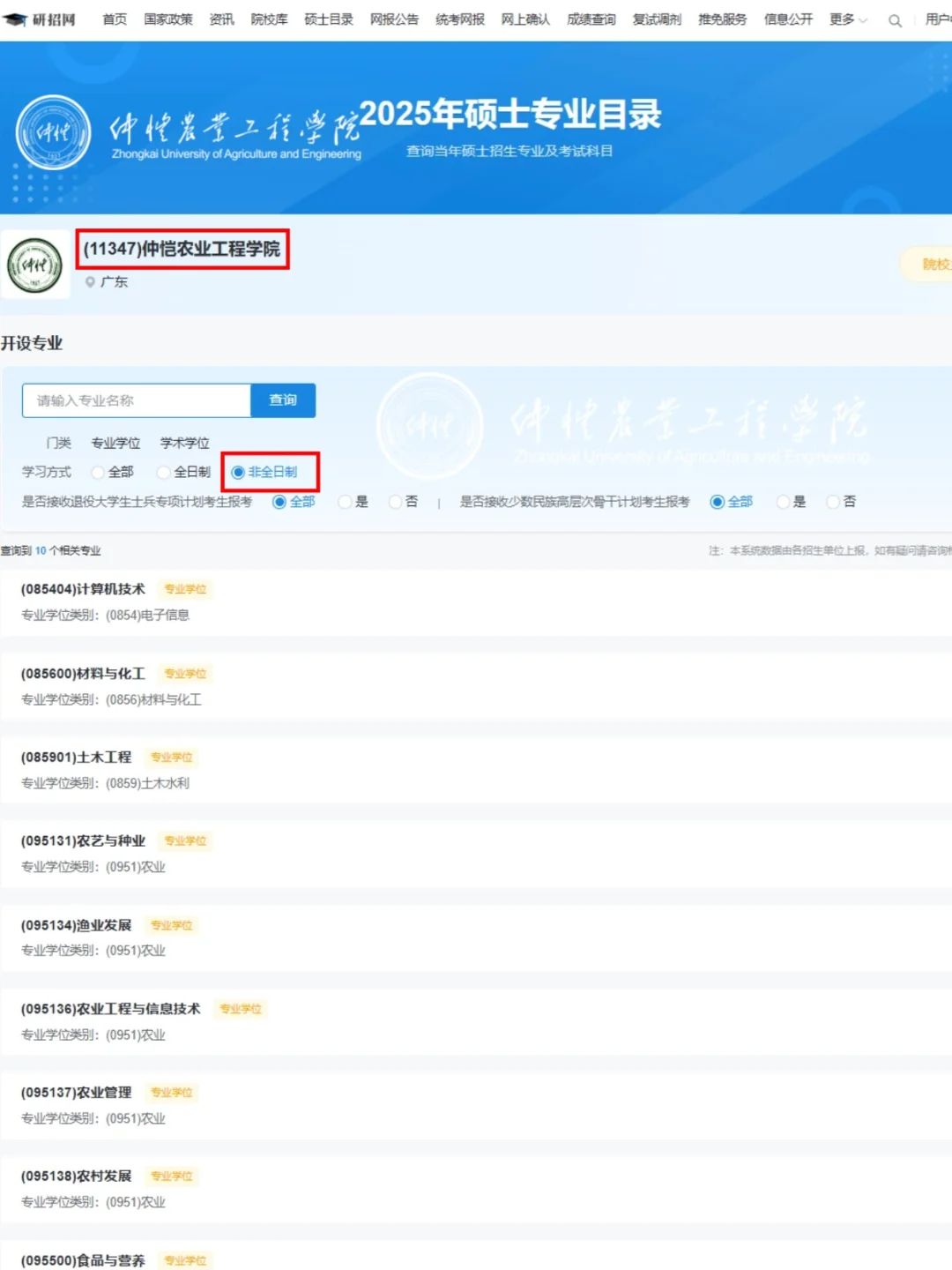Open 资讯 navigation item

pyautogui.click(x=222, y=19)
